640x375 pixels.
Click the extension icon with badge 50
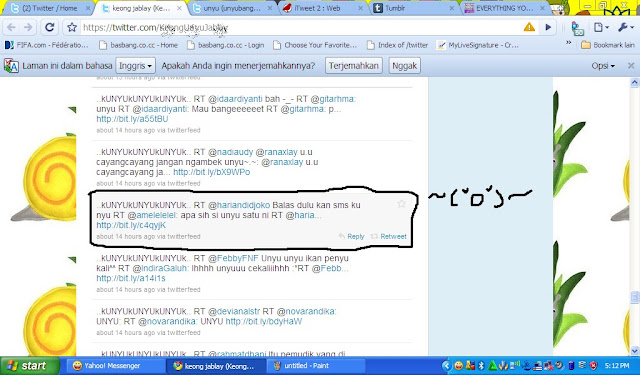point(577,28)
